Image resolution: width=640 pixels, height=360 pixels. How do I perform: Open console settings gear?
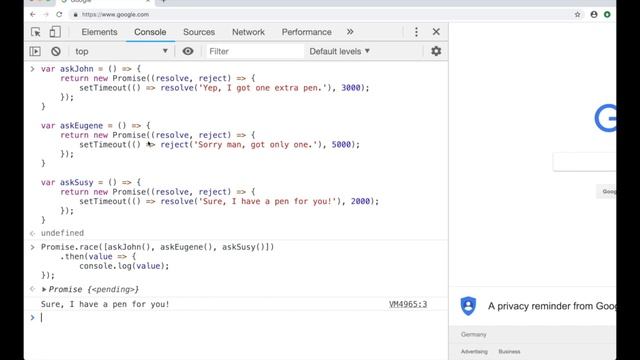click(x=436, y=51)
